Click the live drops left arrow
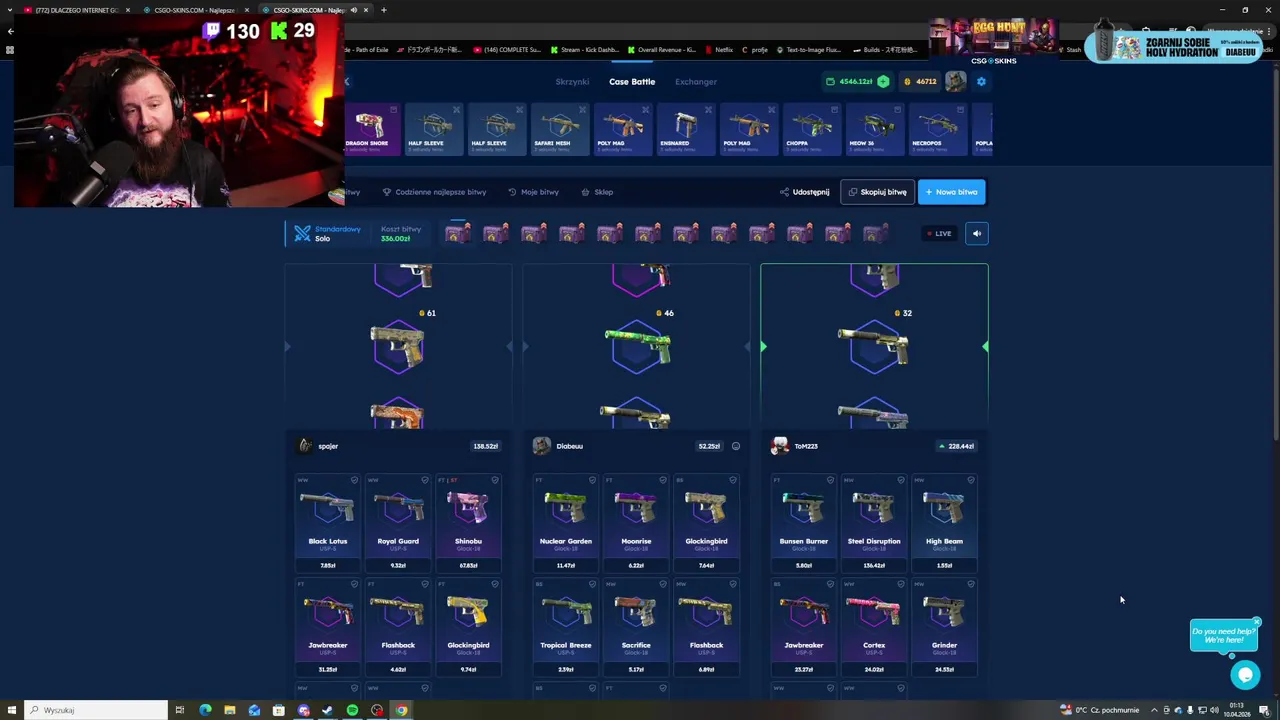 pos(347,82)
